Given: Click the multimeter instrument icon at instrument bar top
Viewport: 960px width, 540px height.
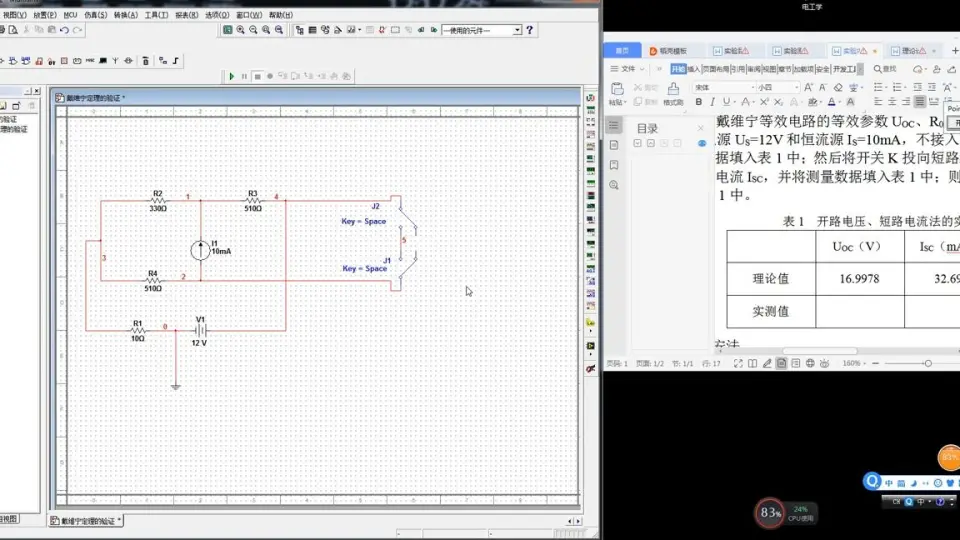Looking at the screenshot, I should (591, 98).
